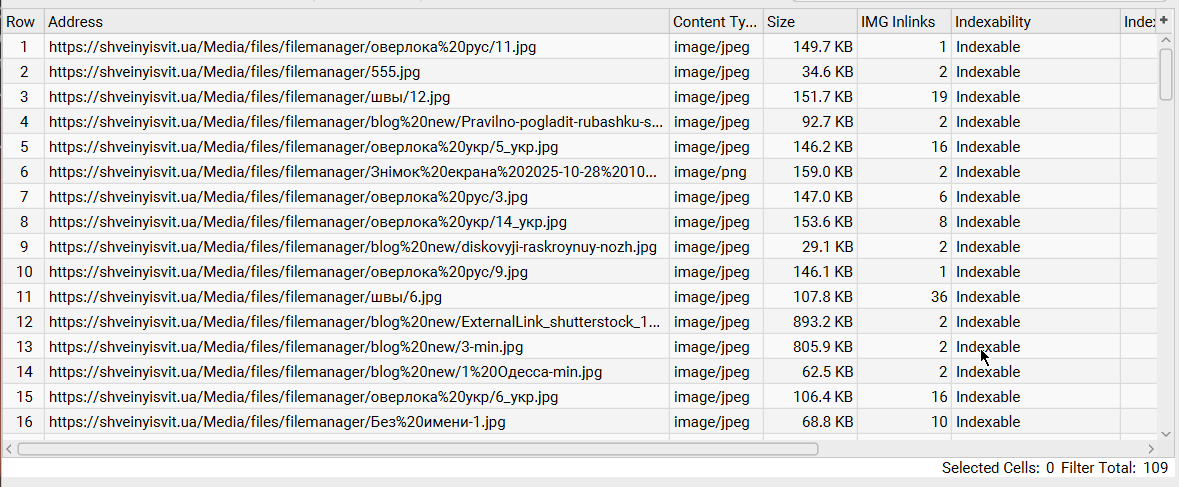
Task: Click the vertical scrollbar thumb
Action: [x=1165, y=73]
